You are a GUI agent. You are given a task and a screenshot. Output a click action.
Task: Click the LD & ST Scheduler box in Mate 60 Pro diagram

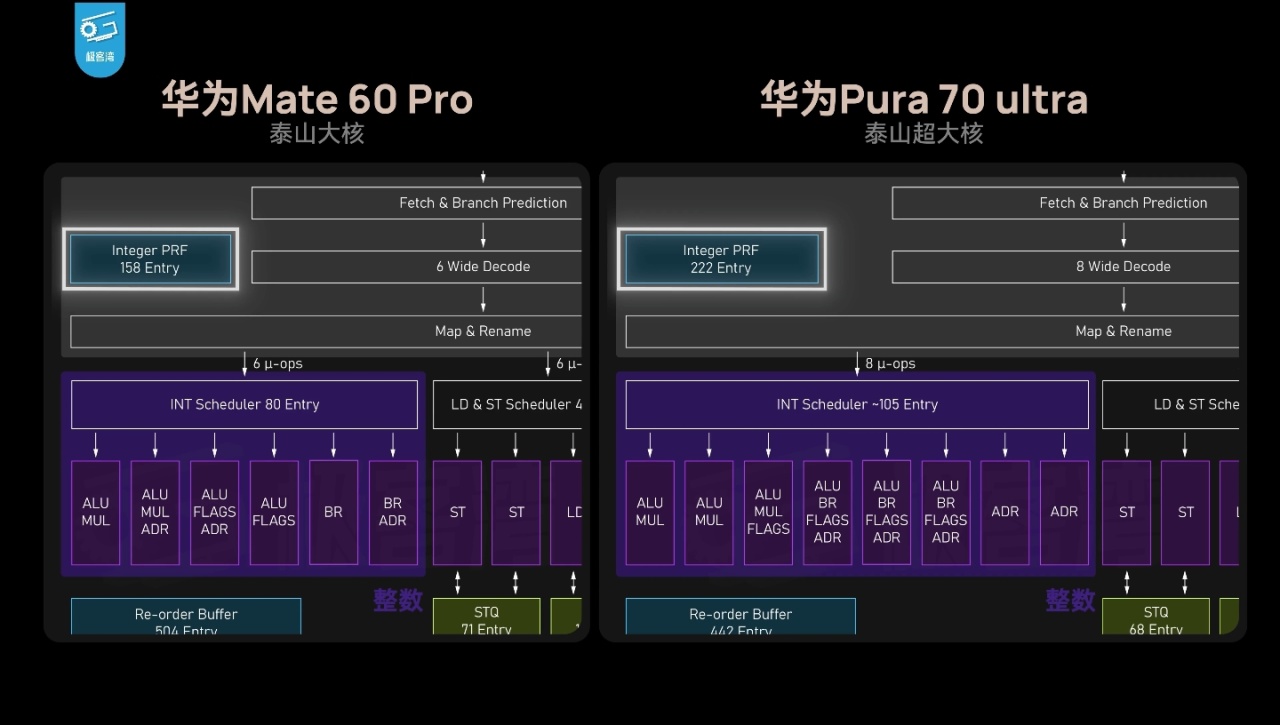click(x=507, y=404)
